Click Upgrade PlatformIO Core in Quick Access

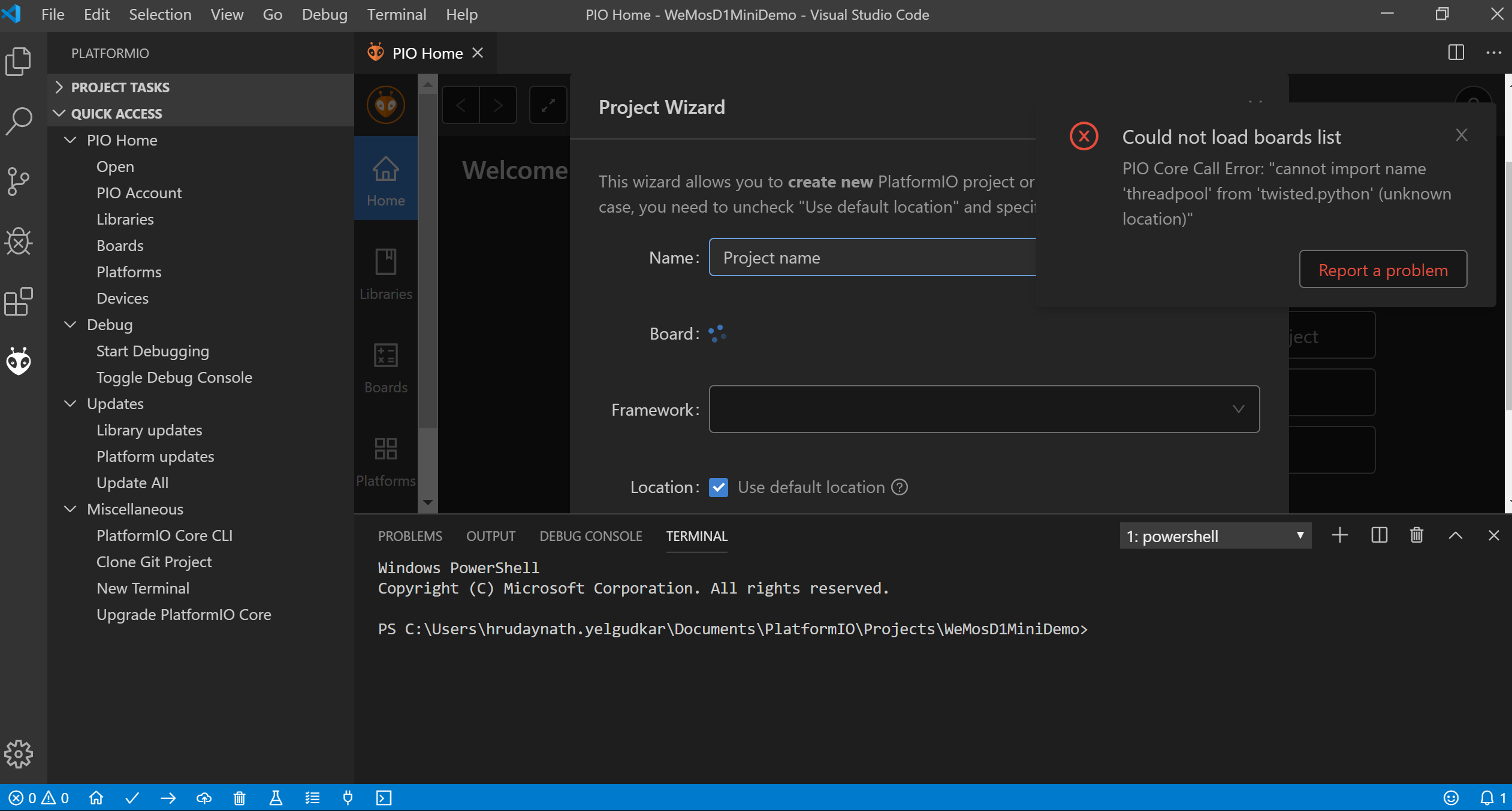pyautogui.click(x=183, y=615)
